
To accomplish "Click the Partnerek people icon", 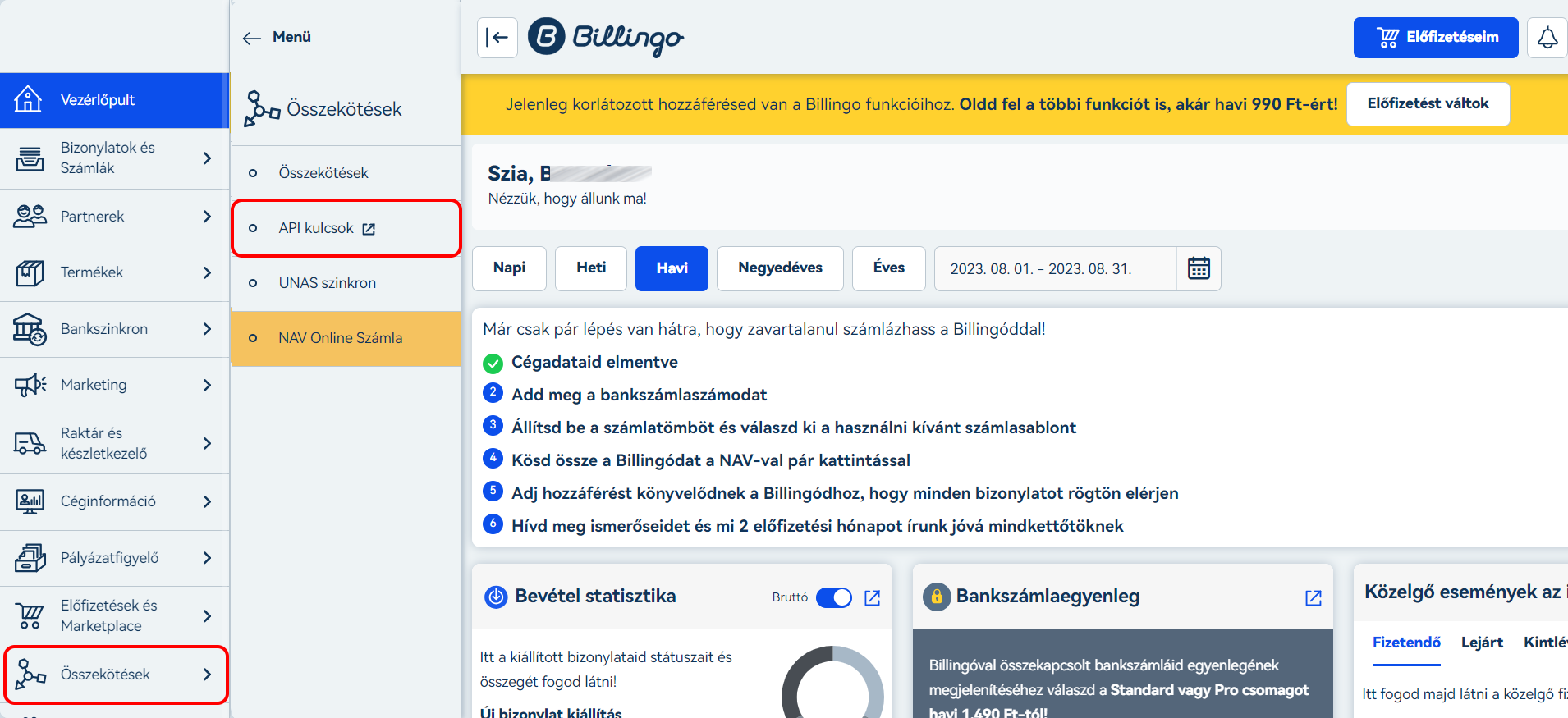I will [x=30, y=217].
